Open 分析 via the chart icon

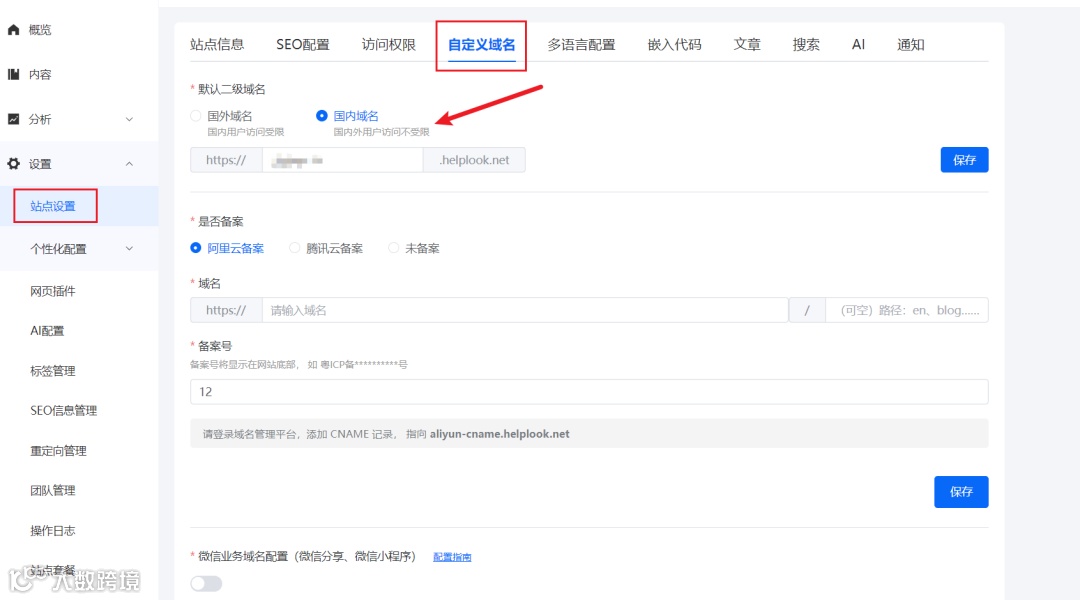coord(12,116)
